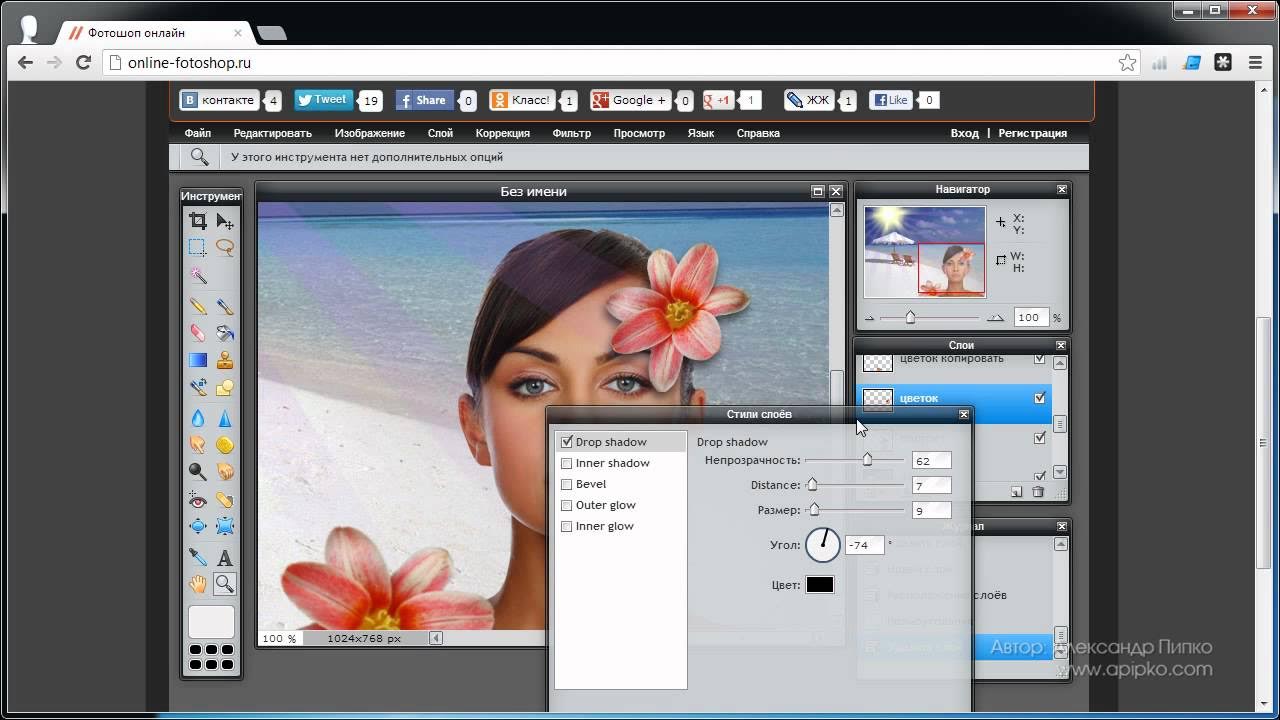Open the Редактировать menu
1280x720 pixels.
tap(273, 133)
